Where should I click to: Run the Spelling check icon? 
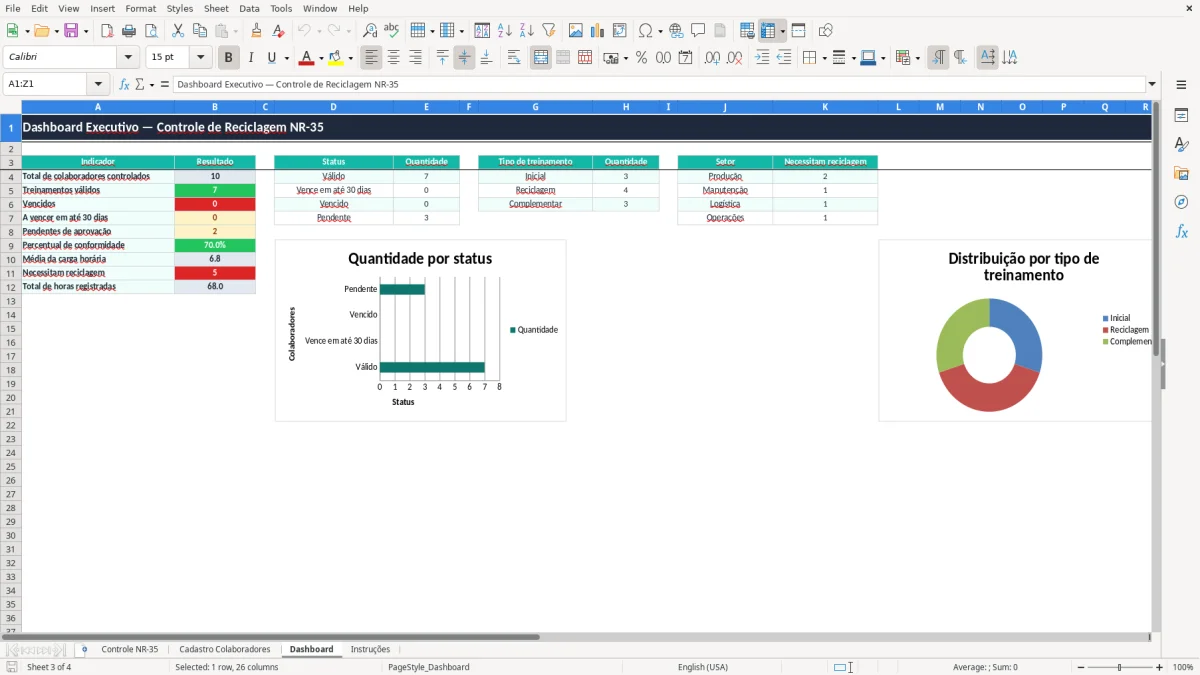[x=392, y=31]
